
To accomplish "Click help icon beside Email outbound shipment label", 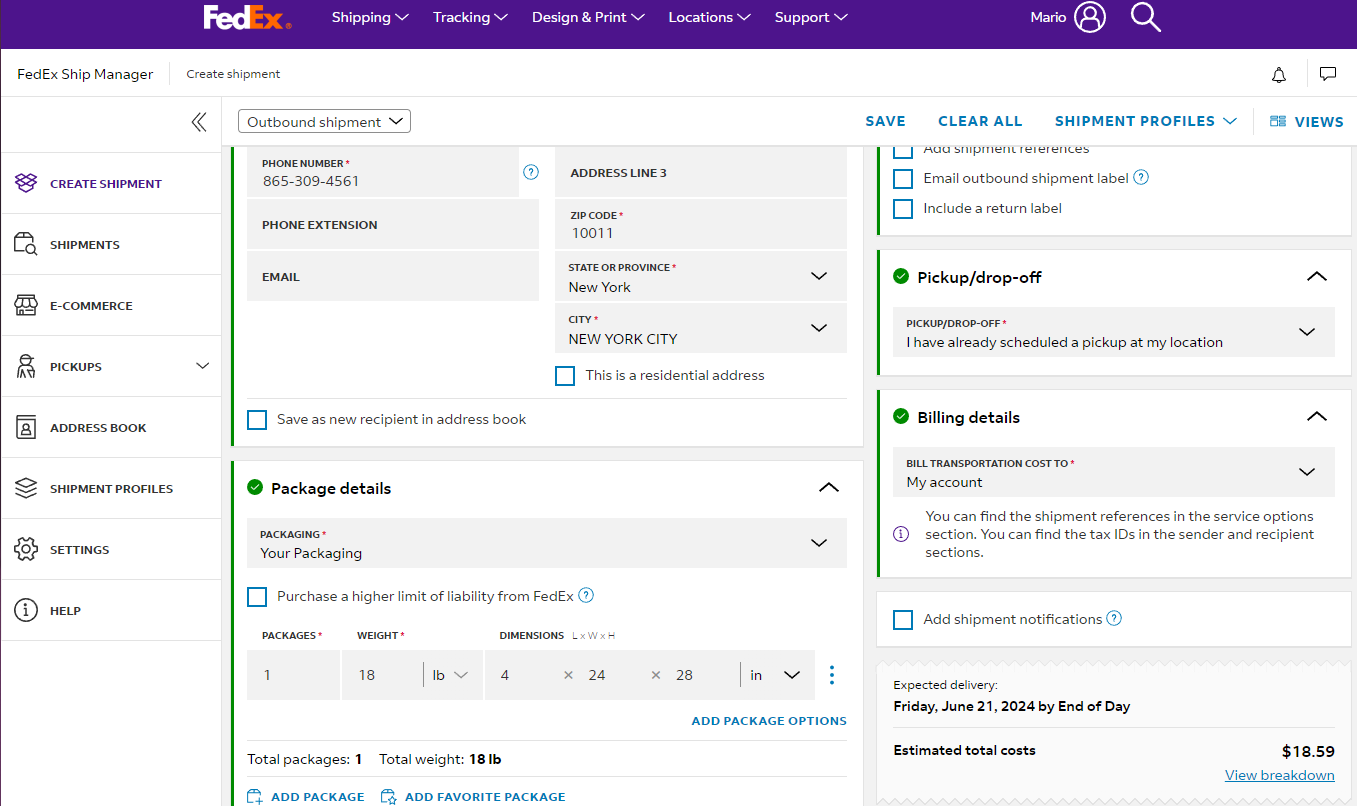I will click(1141, 178).
